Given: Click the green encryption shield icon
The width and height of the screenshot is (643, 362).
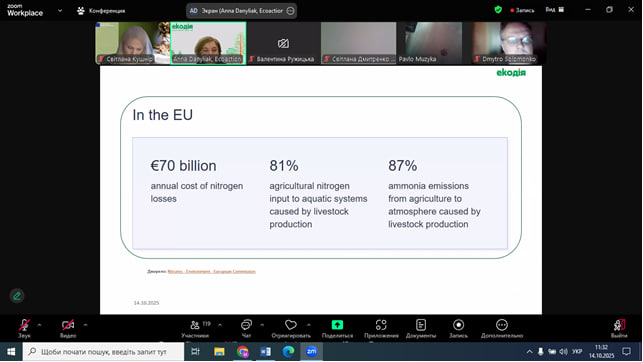Looking at the screenshot, I should pos(498,10).
